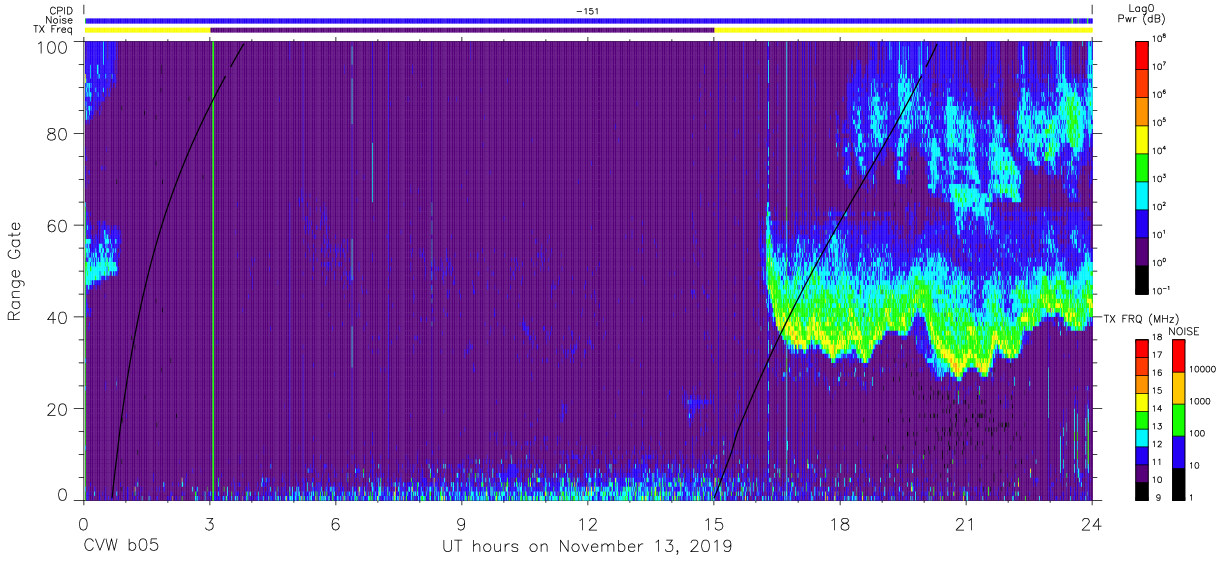This screenshot has width=1228, height=567.
Task: Click the '10000' label on NOISE legend
Action: click(x=1203, y=369)
